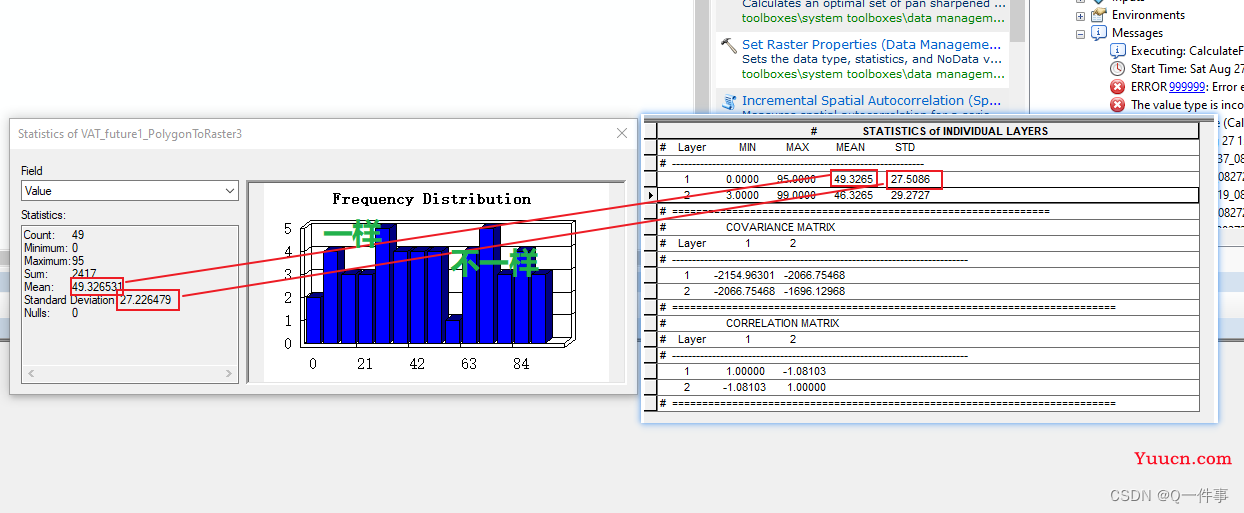Click the 'Nulls: 0' statistics line
1244x513 pixels.
51,313
